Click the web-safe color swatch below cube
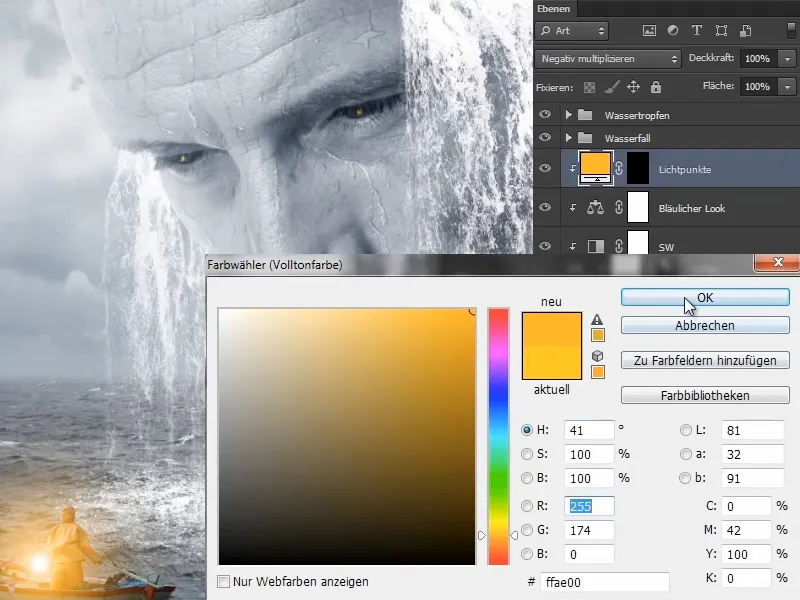The width and height of the screenshot is (800, 600). pyautogui.click(x=597, y=372)
